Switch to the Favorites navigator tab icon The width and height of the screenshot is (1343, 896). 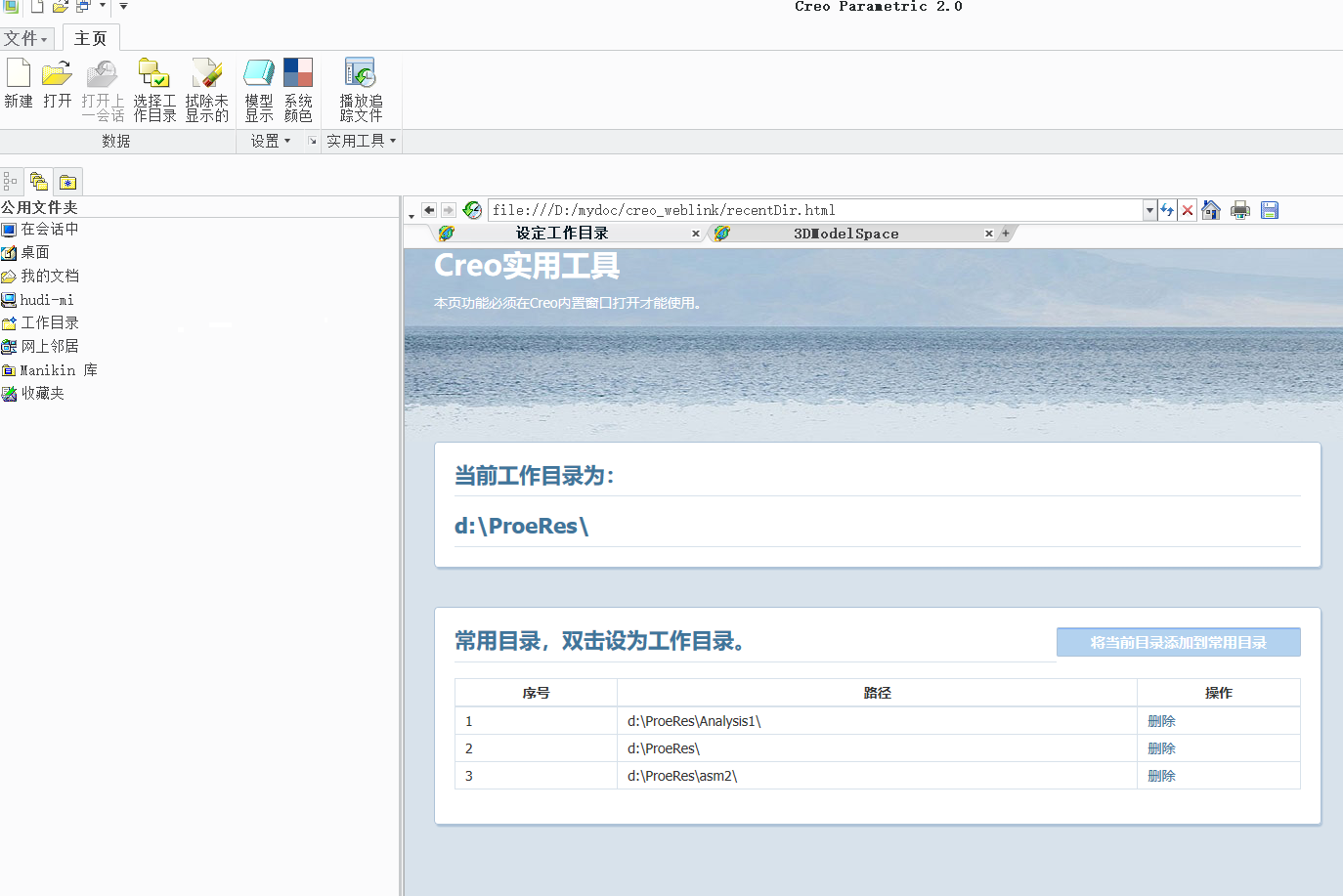click(x=67, y=182)
